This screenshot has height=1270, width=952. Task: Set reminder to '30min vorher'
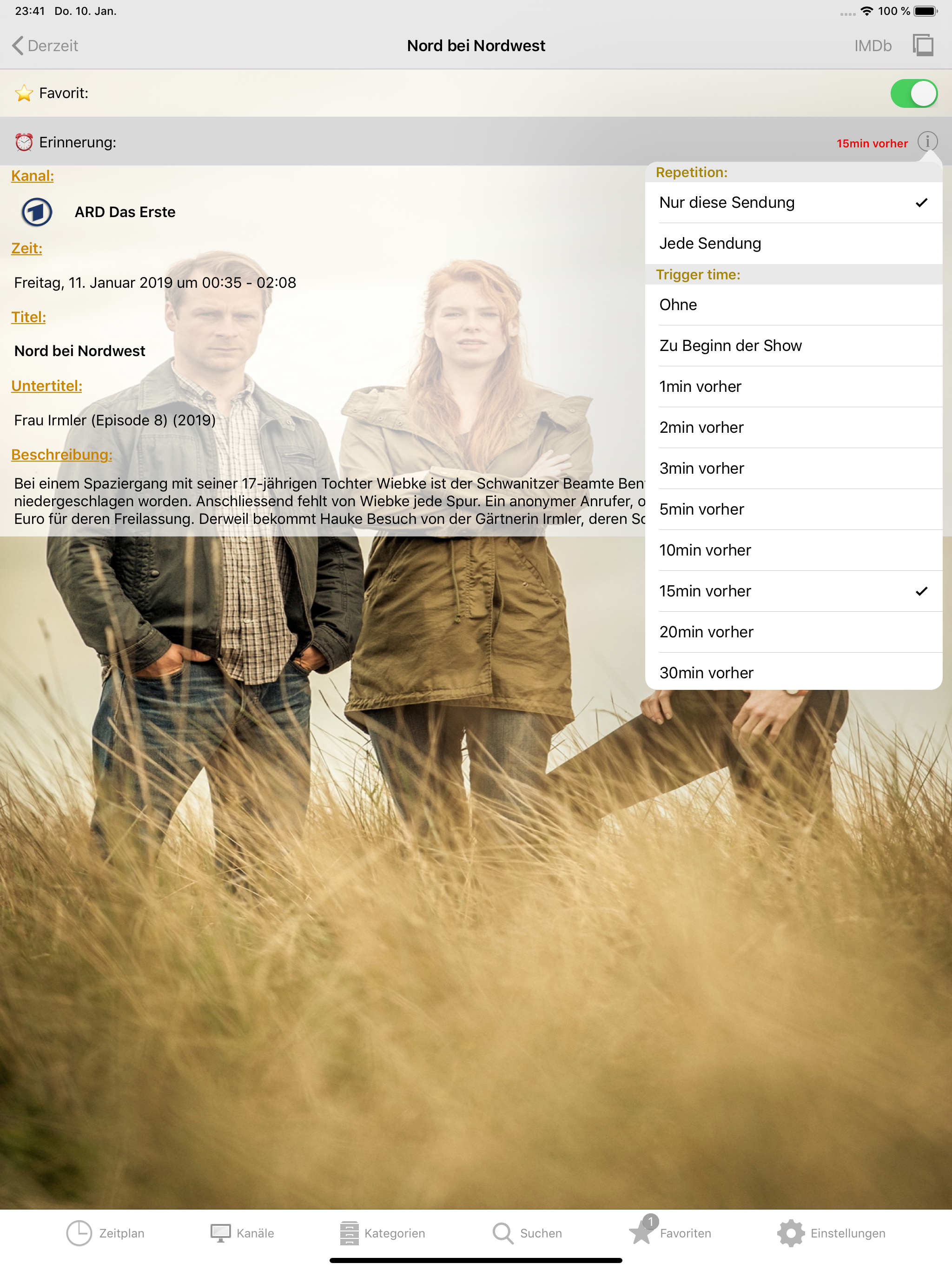pyautogui.click(x=793, y=672)
